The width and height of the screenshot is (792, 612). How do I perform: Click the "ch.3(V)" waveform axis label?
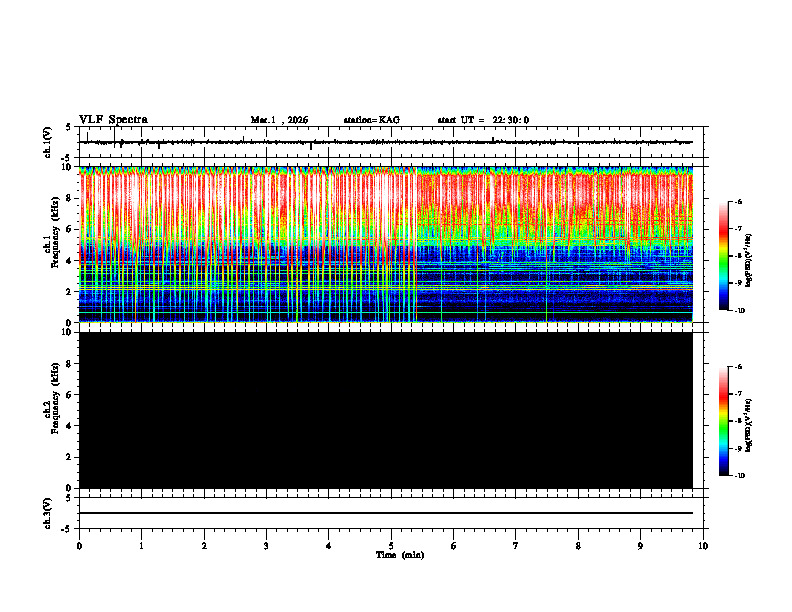pos(48,514)
